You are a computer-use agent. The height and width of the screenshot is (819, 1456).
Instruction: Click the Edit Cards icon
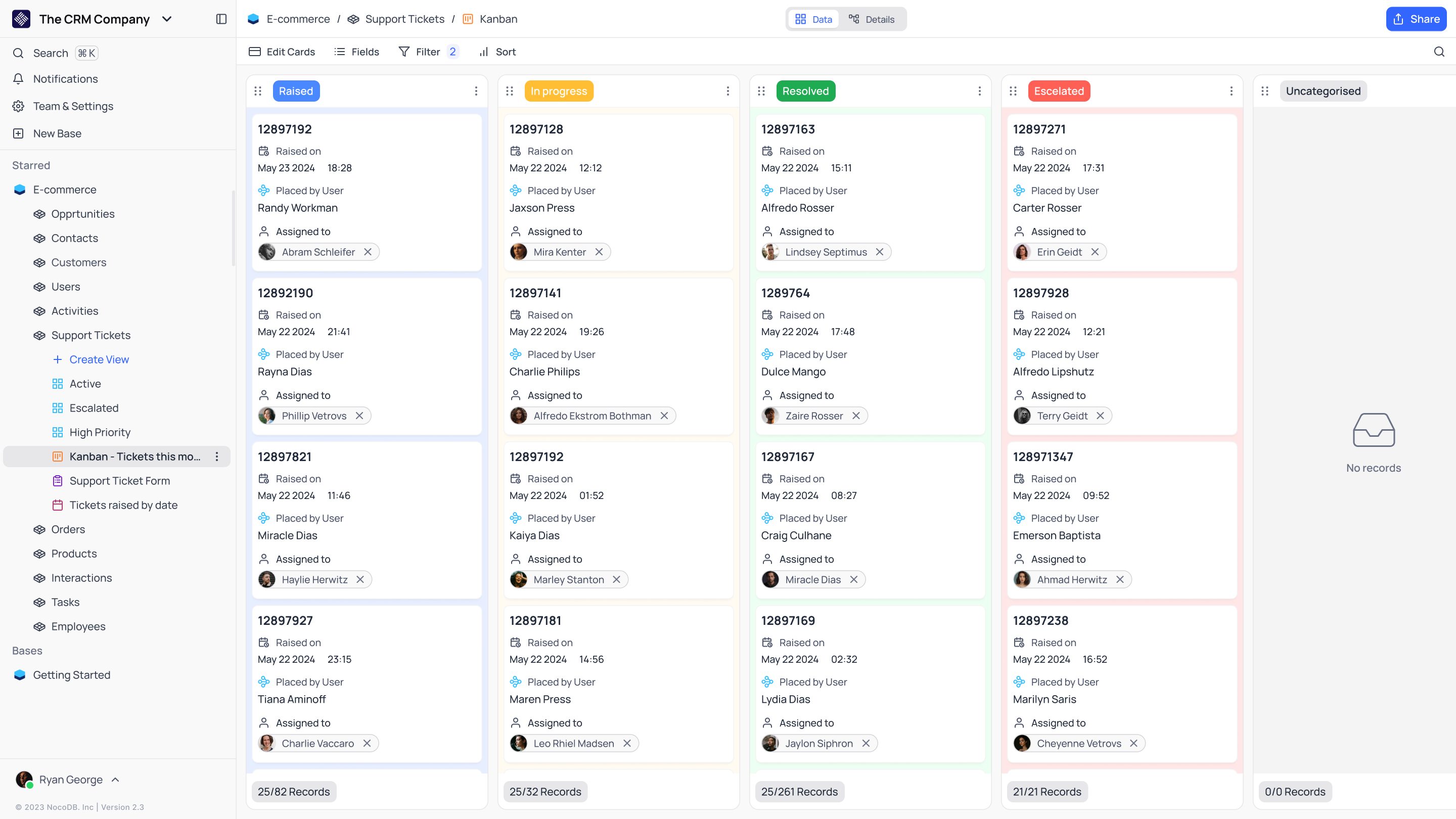coord(254,52)
